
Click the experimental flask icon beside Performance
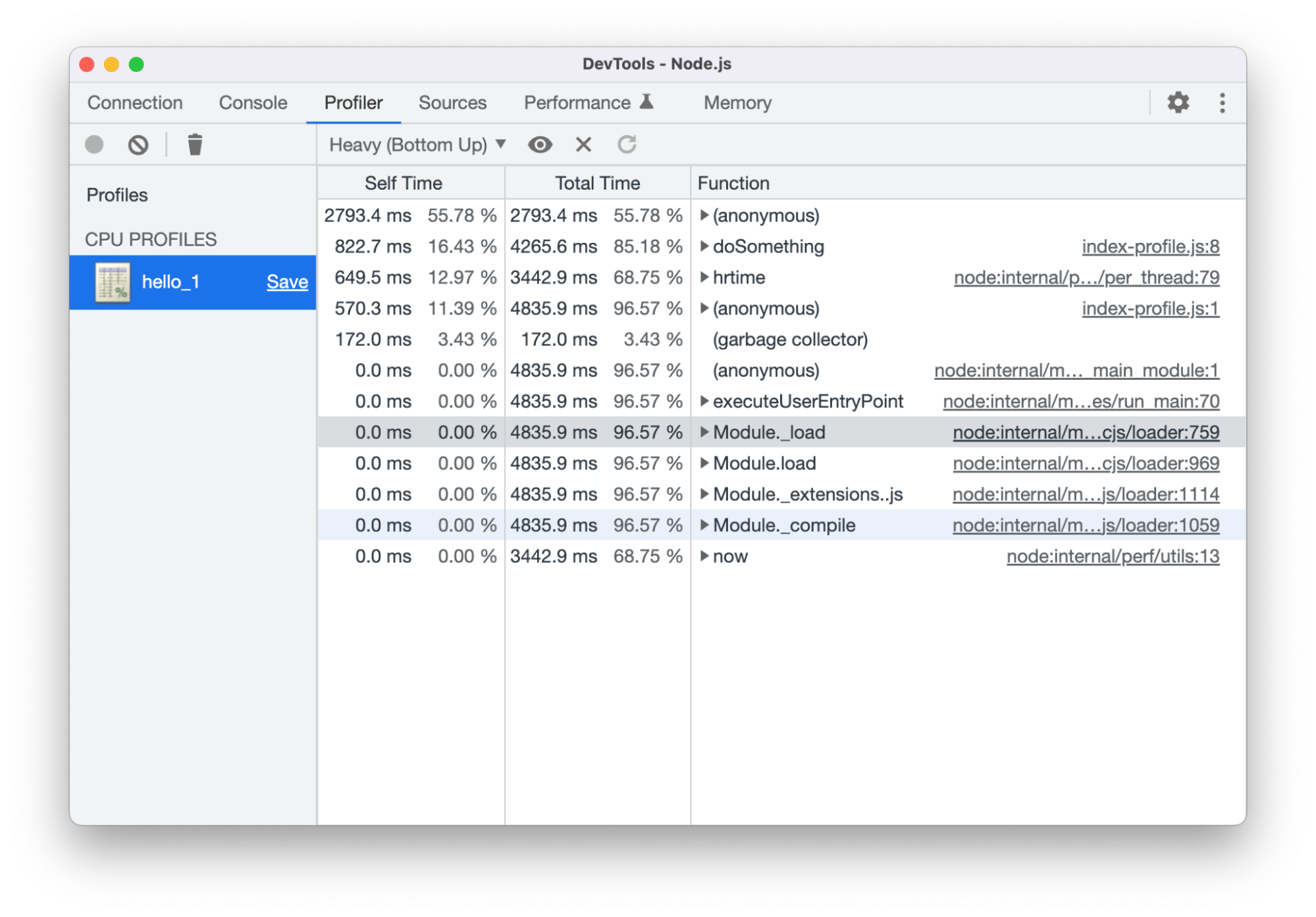(x=647, y=101)
